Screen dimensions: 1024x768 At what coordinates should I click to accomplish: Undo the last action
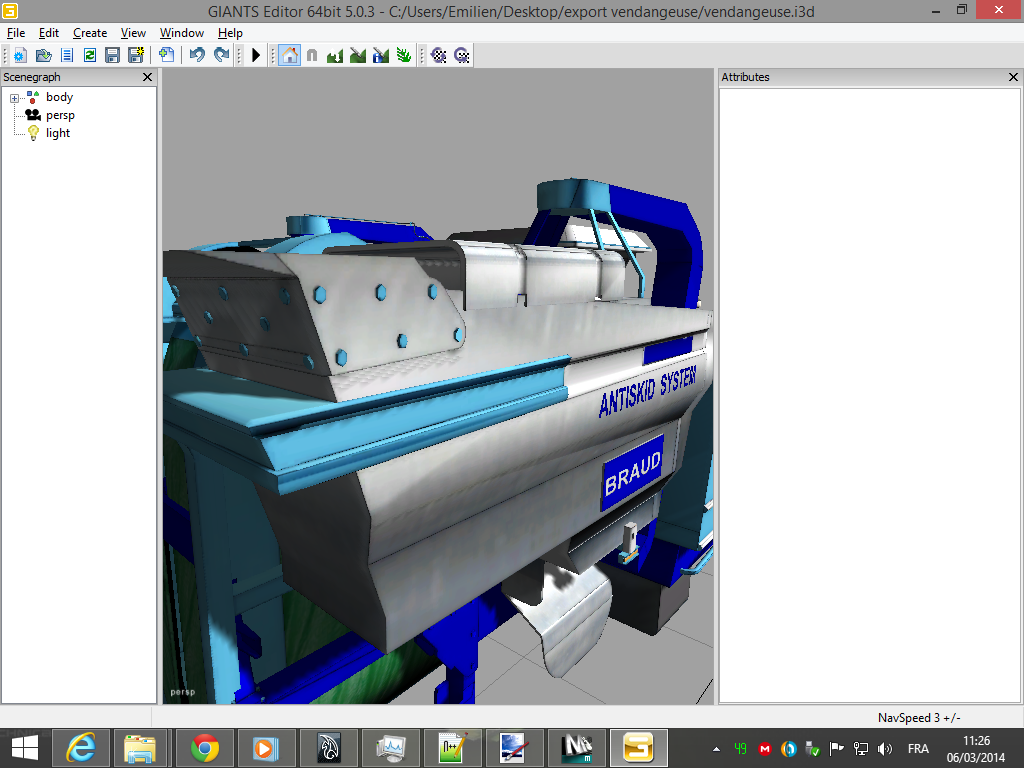click(197, 56)
